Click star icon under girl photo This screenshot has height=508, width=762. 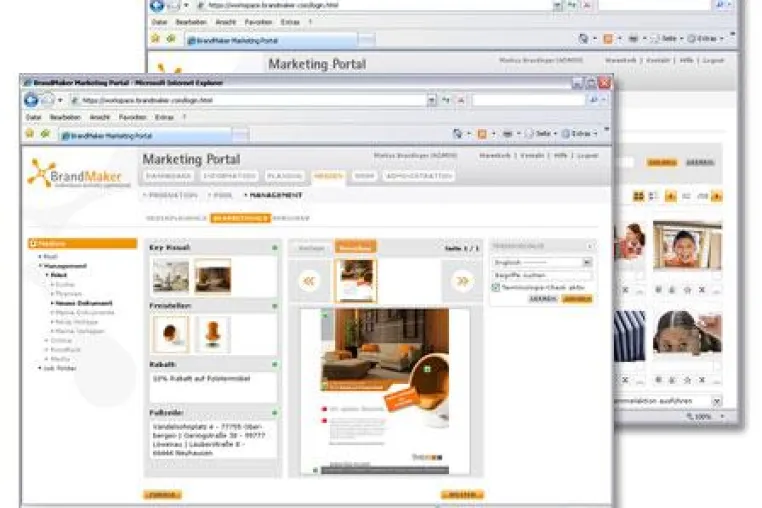[687, 380]
